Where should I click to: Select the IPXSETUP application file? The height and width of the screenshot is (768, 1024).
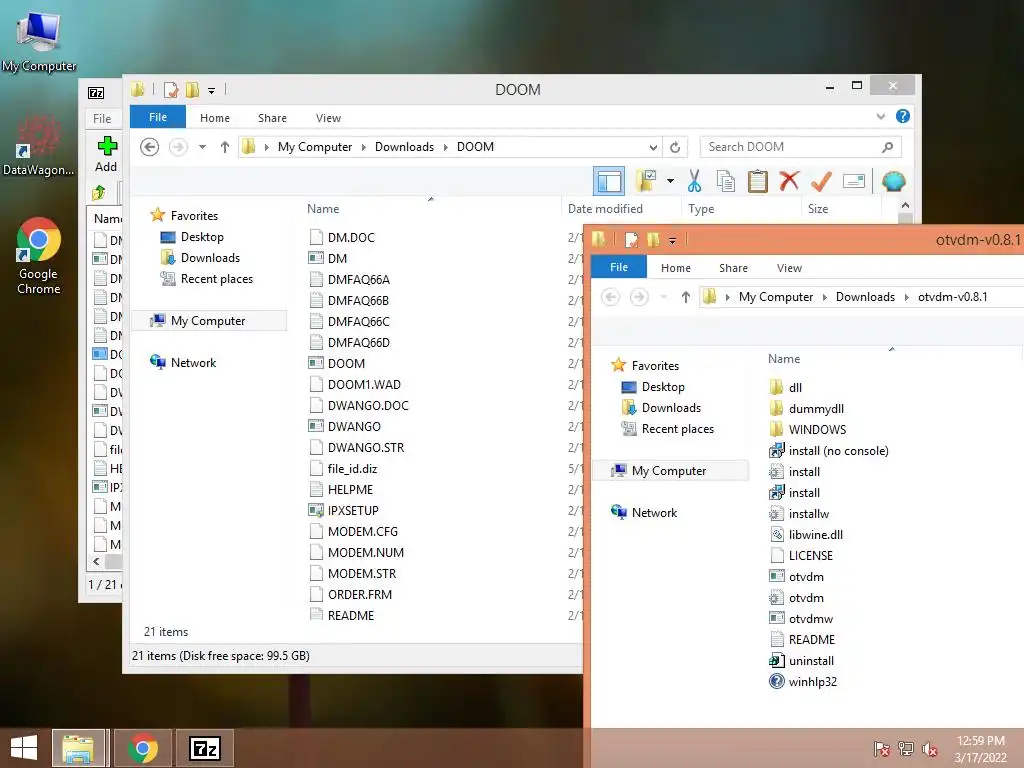click(x=353, y=511)
